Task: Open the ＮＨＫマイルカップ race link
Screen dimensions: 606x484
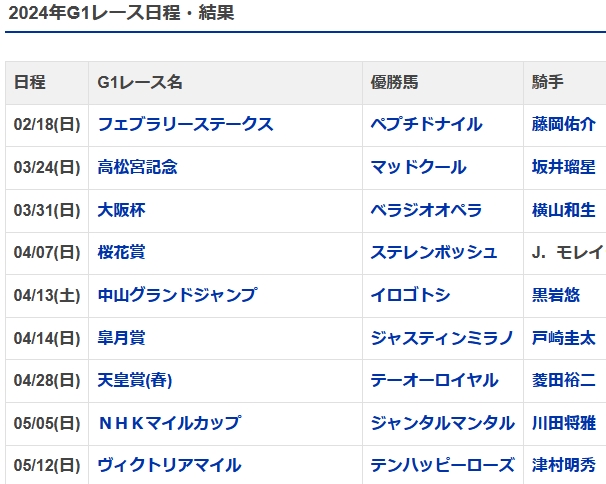Action: pos(169,423)
